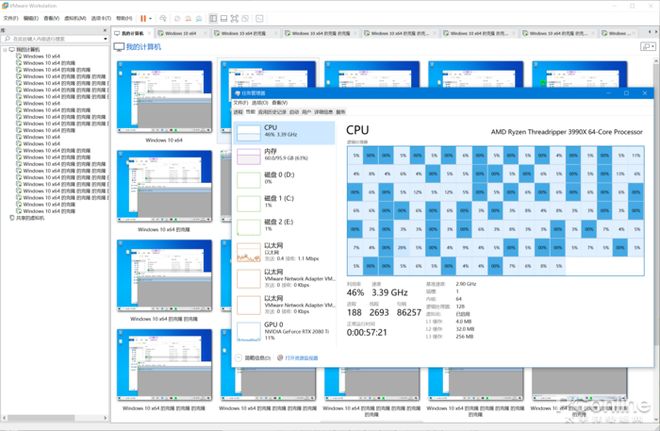Click the library search input field

[x=51, y=39]
